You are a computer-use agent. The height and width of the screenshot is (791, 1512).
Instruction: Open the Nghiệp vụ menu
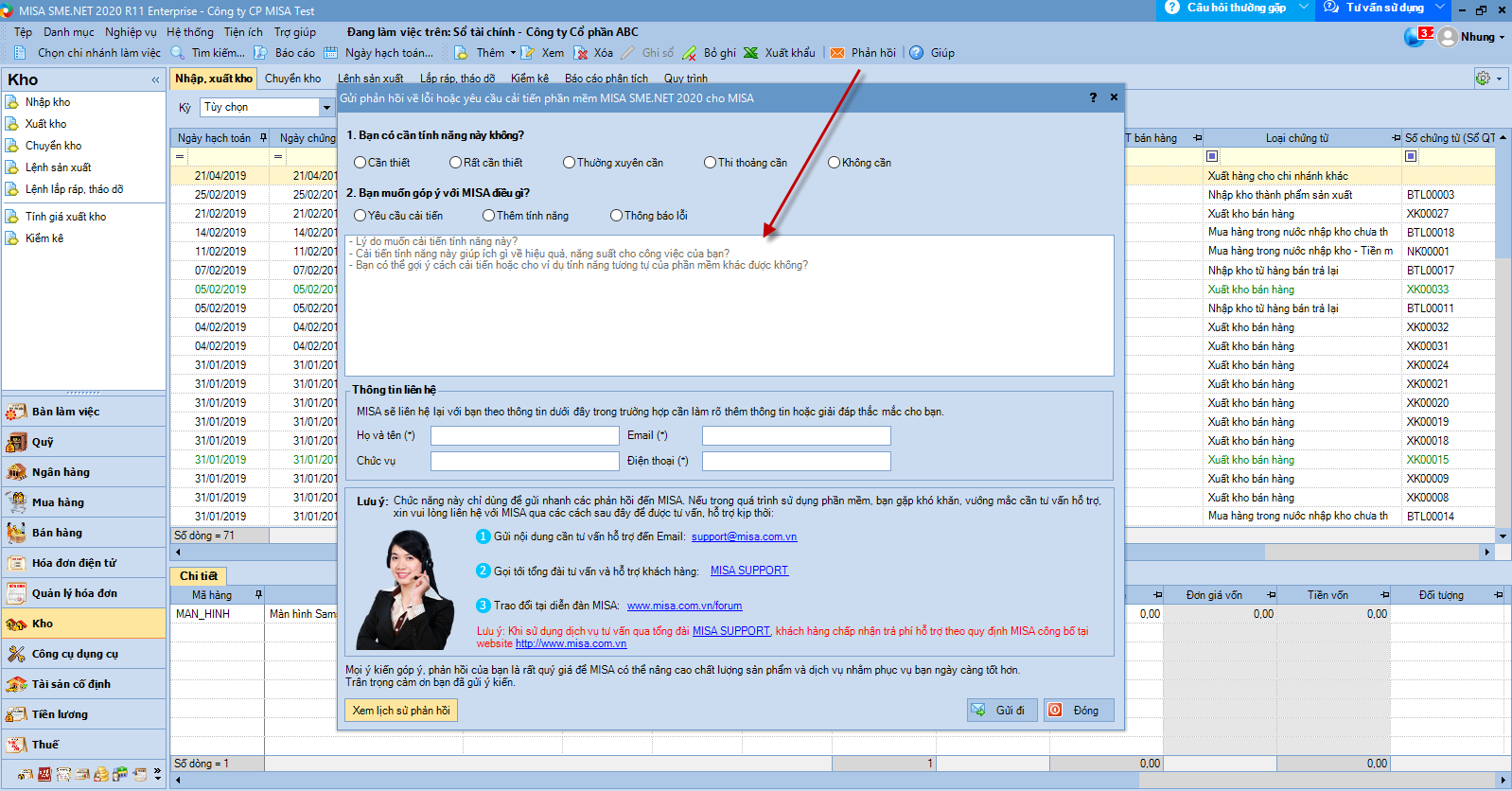click(131, 32)
